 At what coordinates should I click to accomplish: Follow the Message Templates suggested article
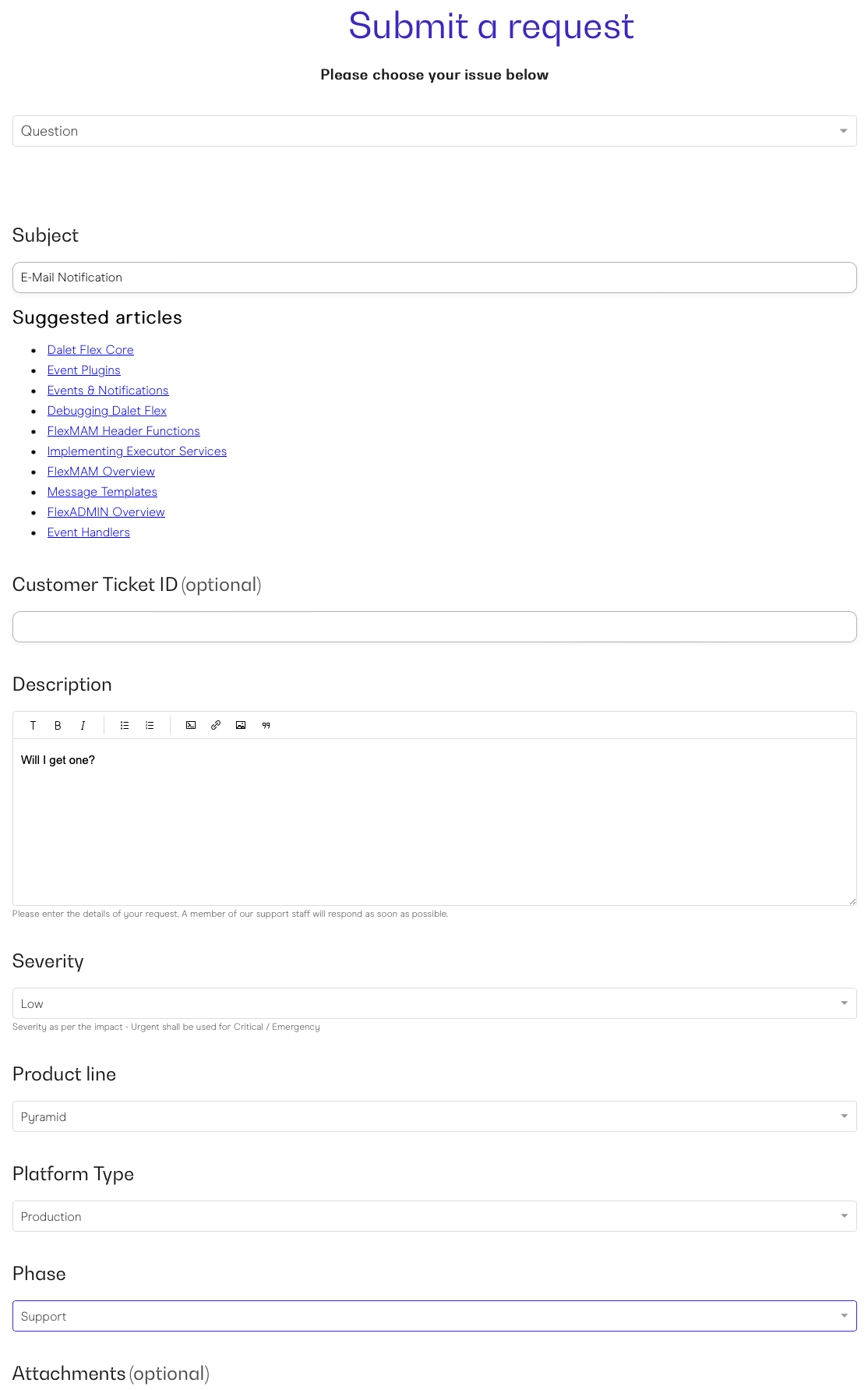[x=102, y=492]
